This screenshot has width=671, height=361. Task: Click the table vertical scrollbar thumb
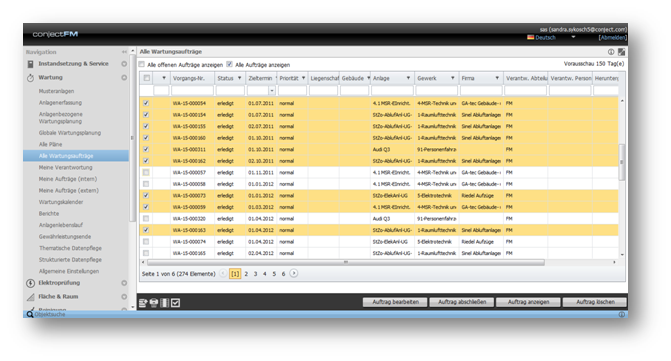click(621, 162)
